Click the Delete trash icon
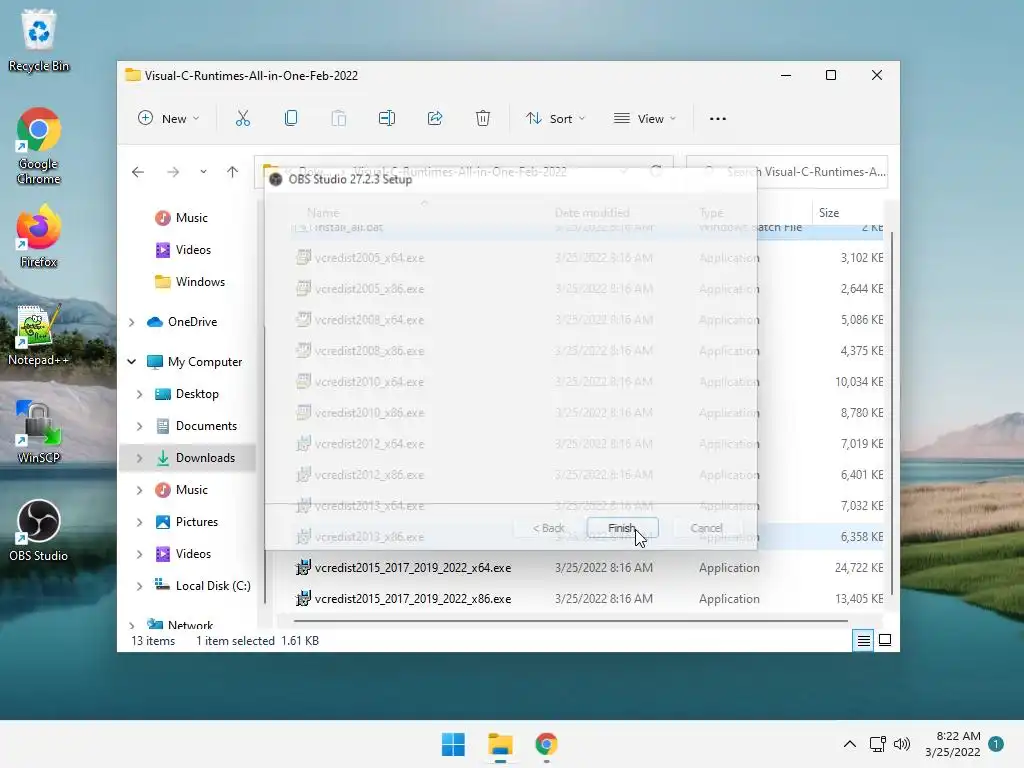Image resolution: width=1024 pixels, height=768 pixels. (x=483, y=118)
